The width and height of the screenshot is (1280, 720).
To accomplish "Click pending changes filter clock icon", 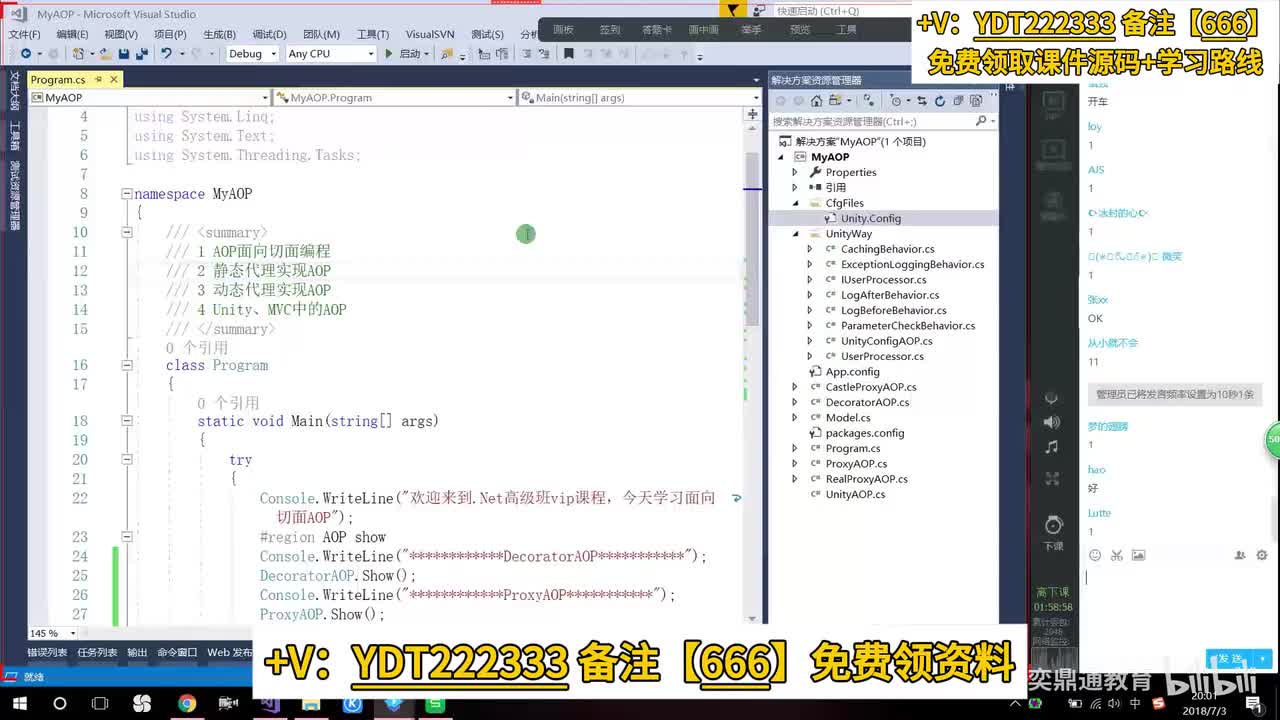I will click(896, 101).
